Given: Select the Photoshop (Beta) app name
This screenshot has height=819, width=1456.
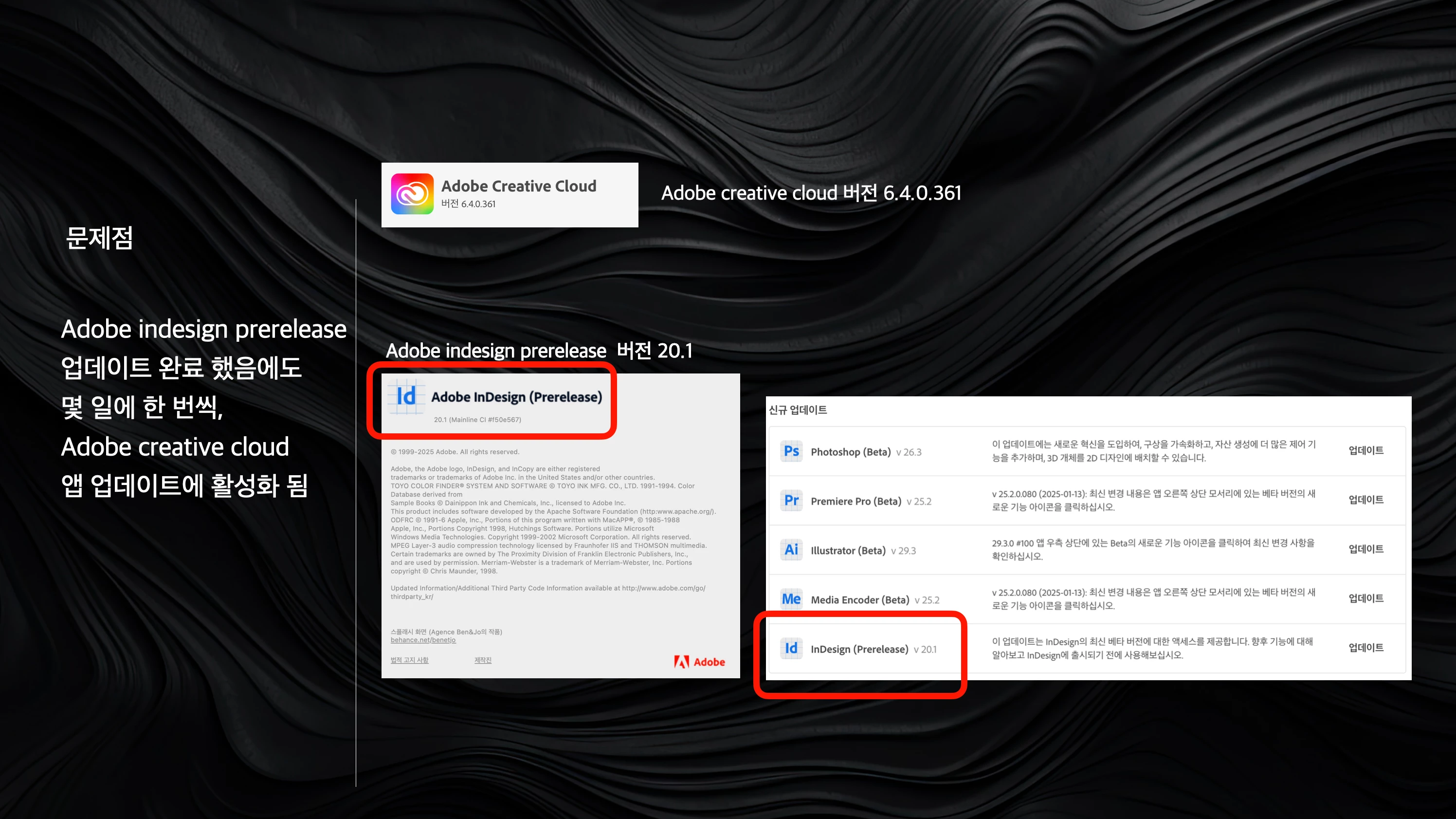Looking at the screenshot, I should (x=850, y=452).
